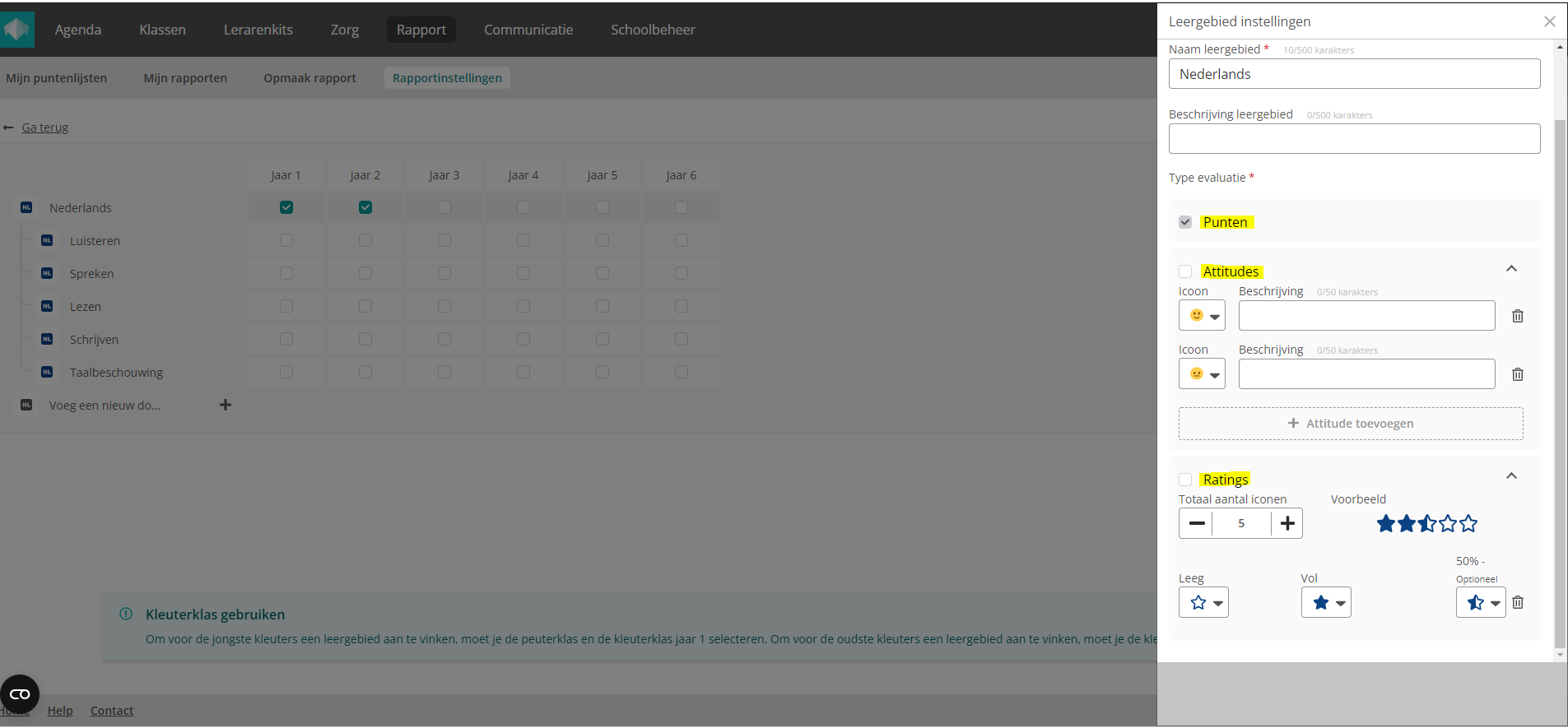Click the info icon beside Kleuterklas gebruiken

tap(126, 614)
